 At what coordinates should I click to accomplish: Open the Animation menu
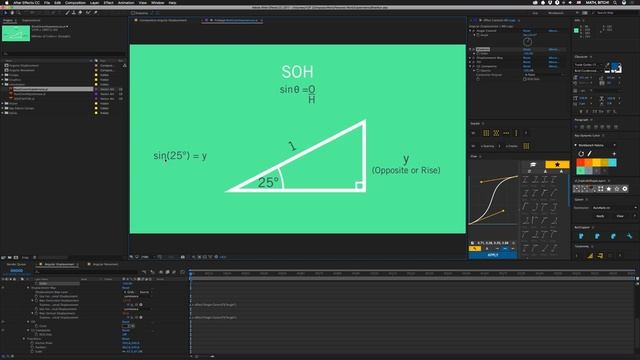click(x=126, y=2)
